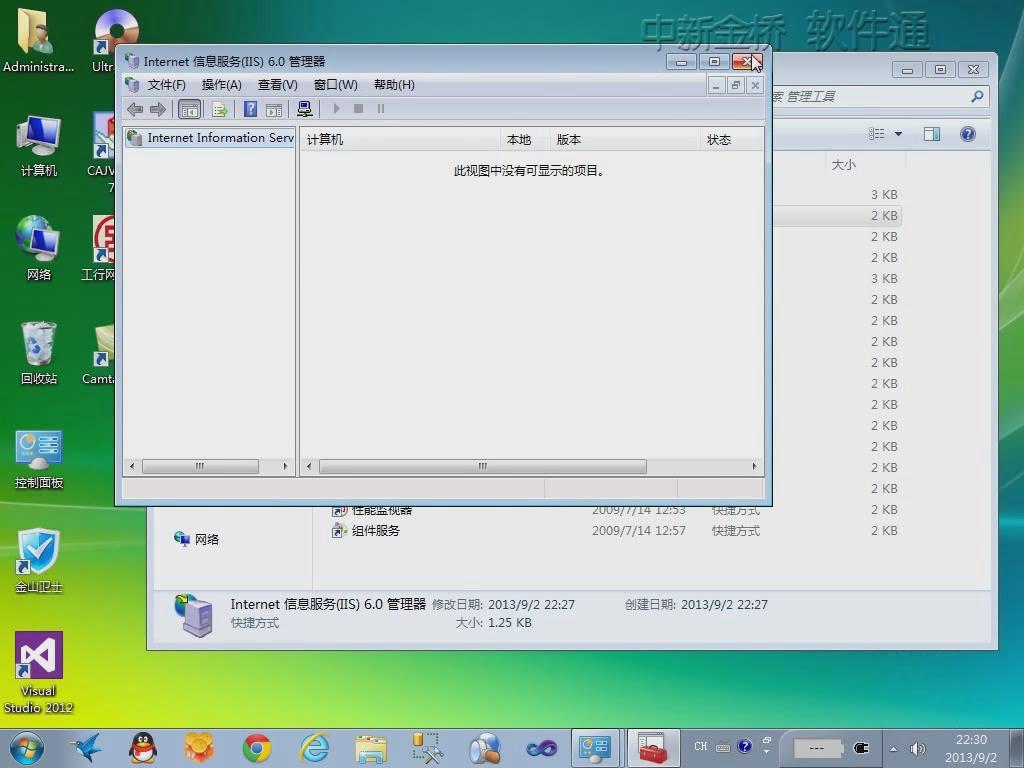1024x768 pixels.
Task: Toggle the preview pane button in Explorer
Action: point(932,134)
